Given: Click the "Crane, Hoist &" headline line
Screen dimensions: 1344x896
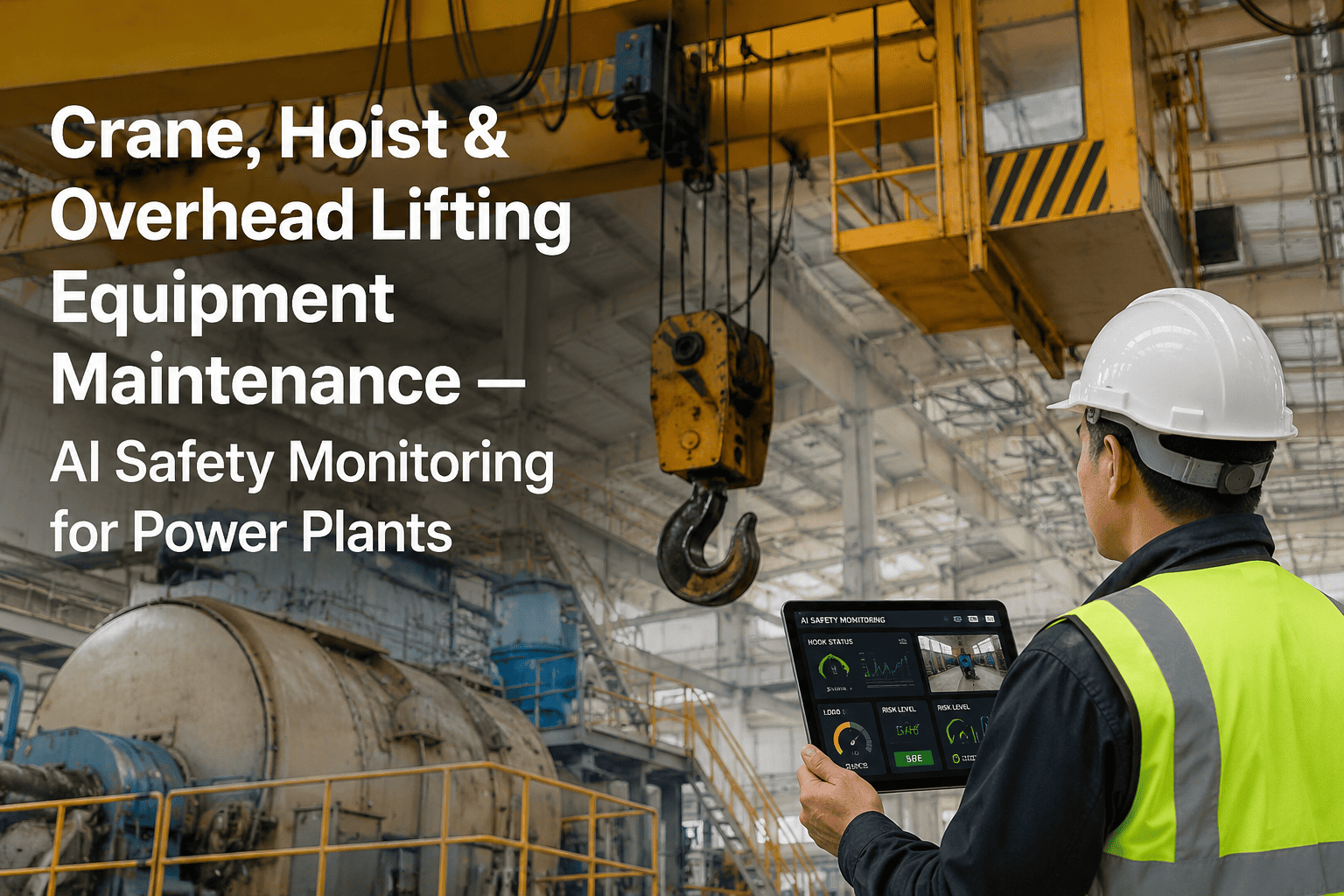Looking at the screenshot, I should tap(279, 134).
